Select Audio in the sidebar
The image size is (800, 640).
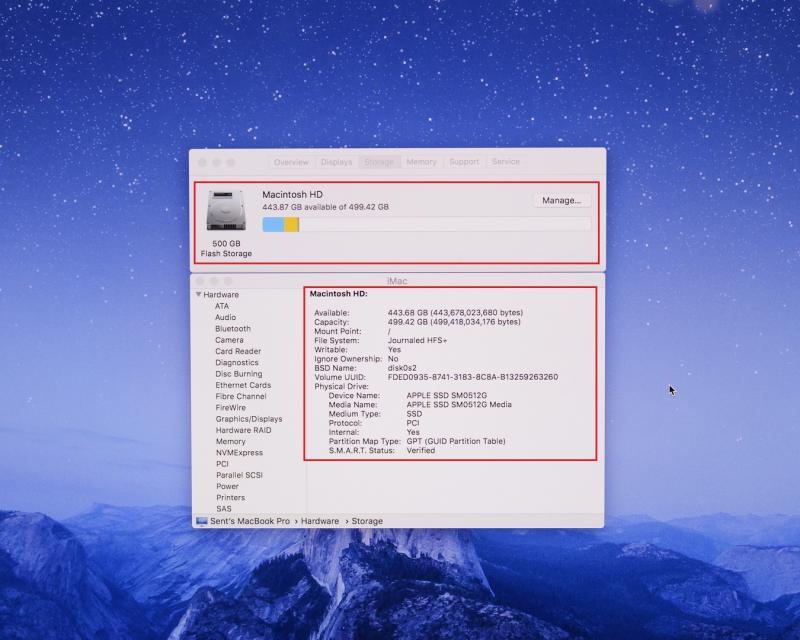[226, 317]
